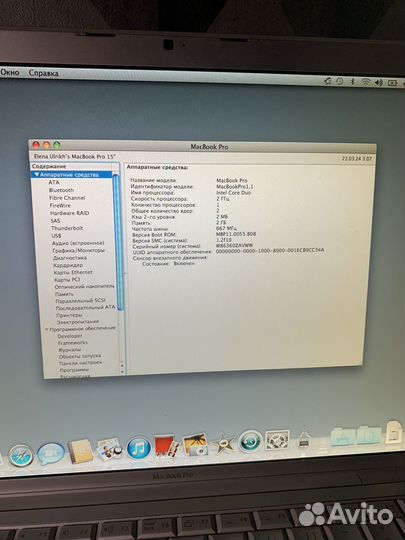Collapse the Аппаратные средства tree section

[x=37, y=175]
